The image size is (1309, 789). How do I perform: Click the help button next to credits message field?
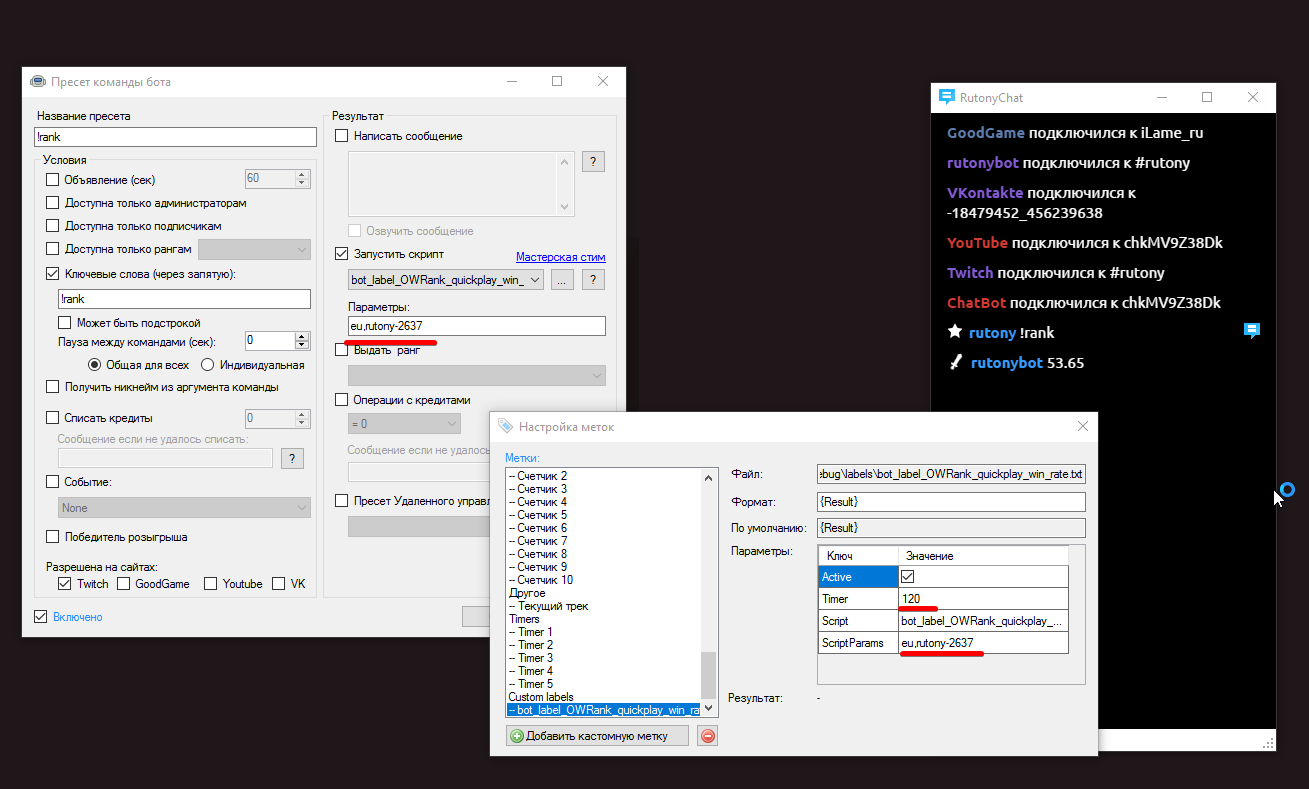pos(292,458)
